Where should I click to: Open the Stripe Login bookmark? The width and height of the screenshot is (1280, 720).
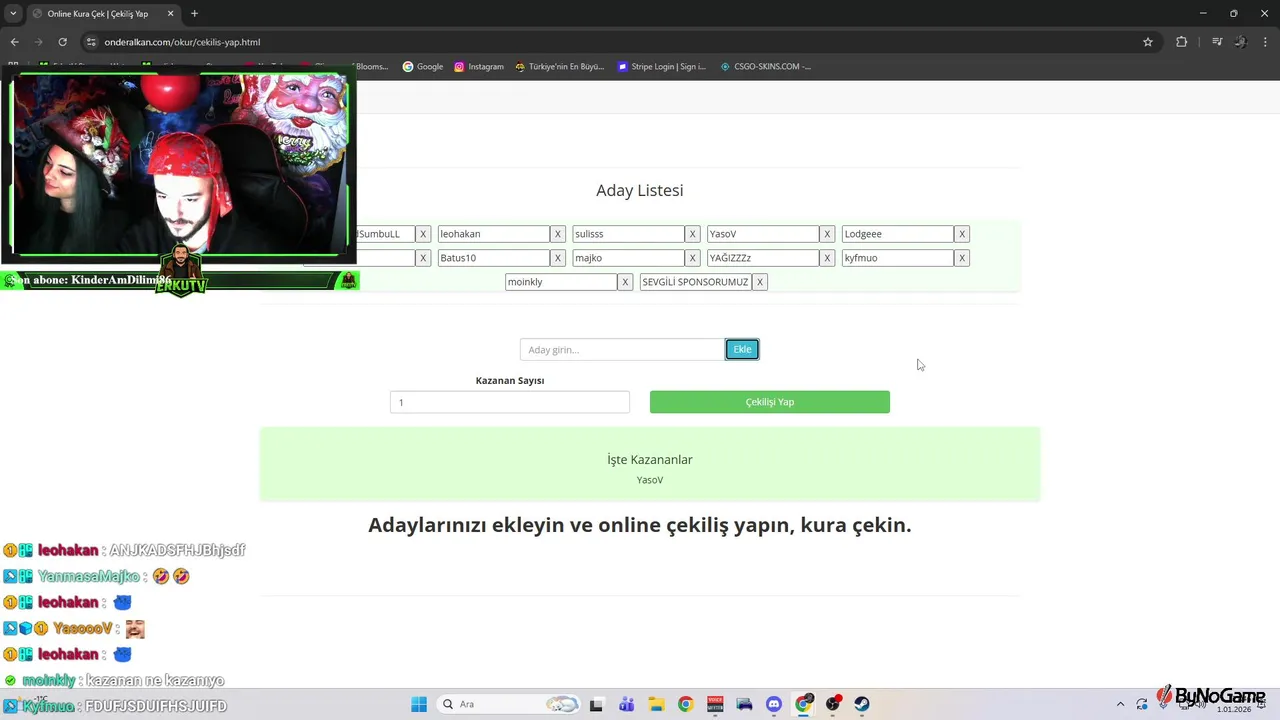point(662,67)
